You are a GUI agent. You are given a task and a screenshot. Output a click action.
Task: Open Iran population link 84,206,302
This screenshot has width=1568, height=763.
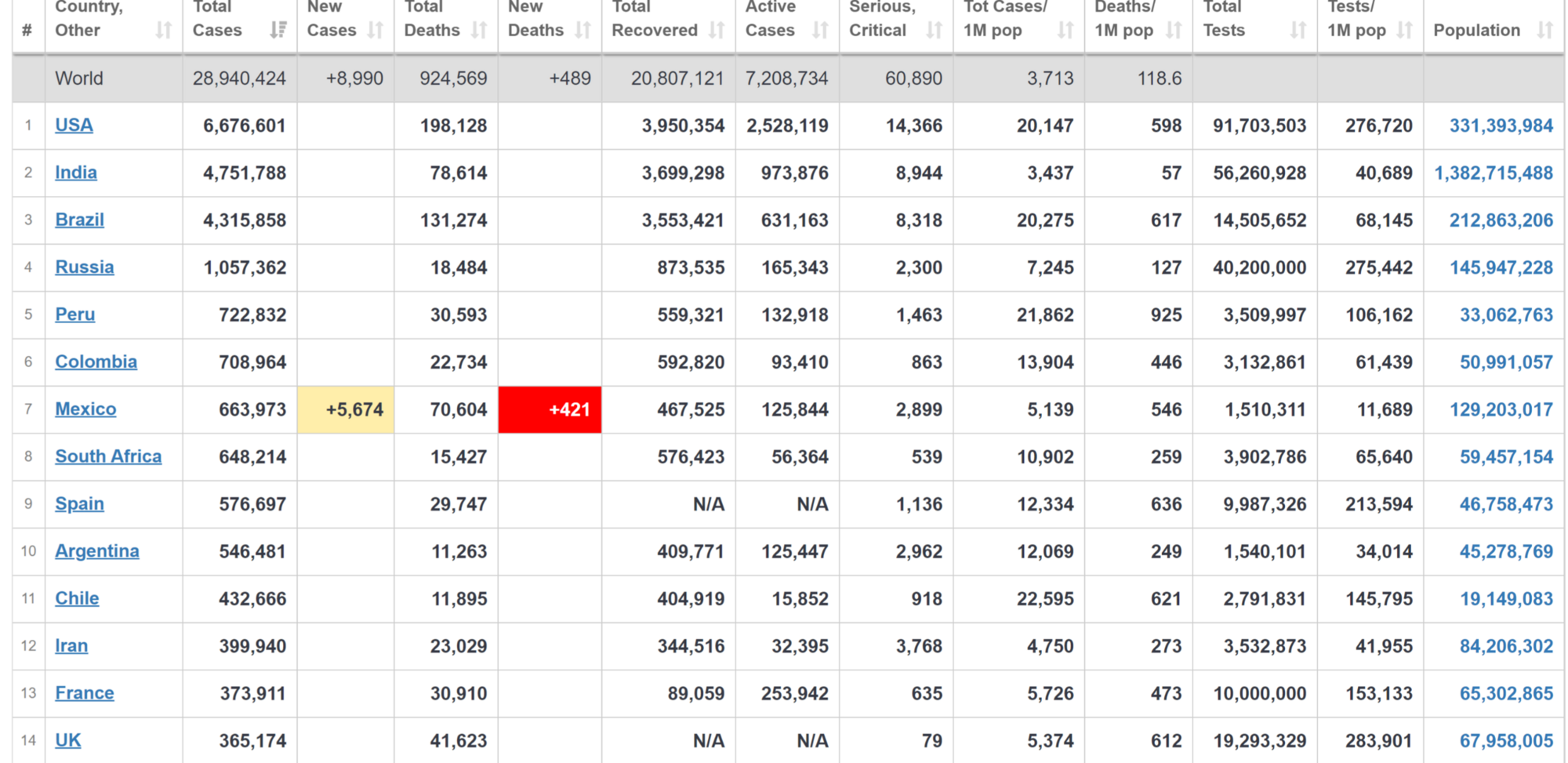pos(1506,646)
